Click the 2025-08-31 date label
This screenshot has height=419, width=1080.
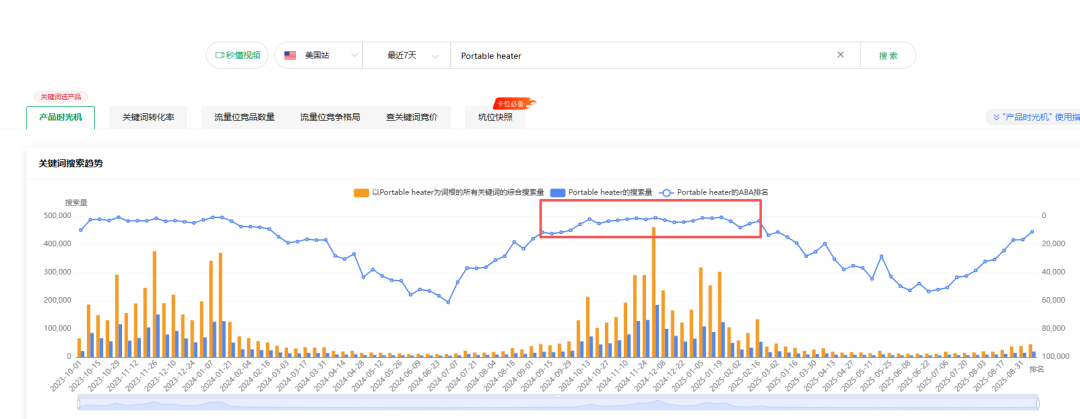(x=1009, y=376)
